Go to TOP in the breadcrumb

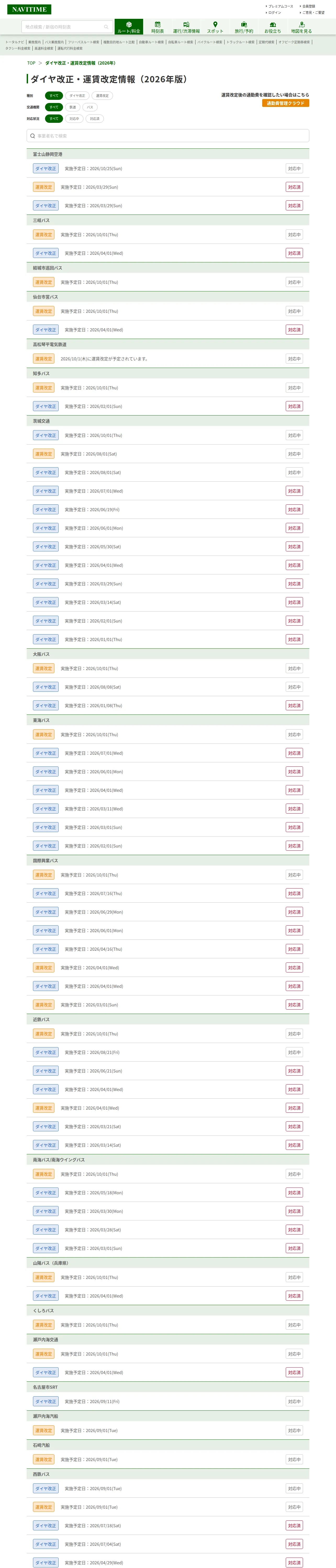[31, 63]
